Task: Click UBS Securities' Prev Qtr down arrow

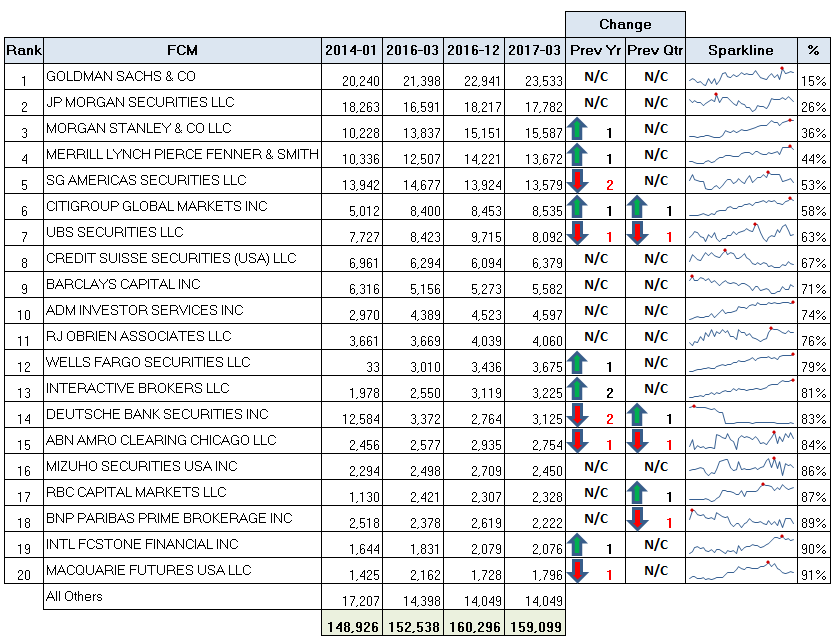Action: click(x=638, y=233)
